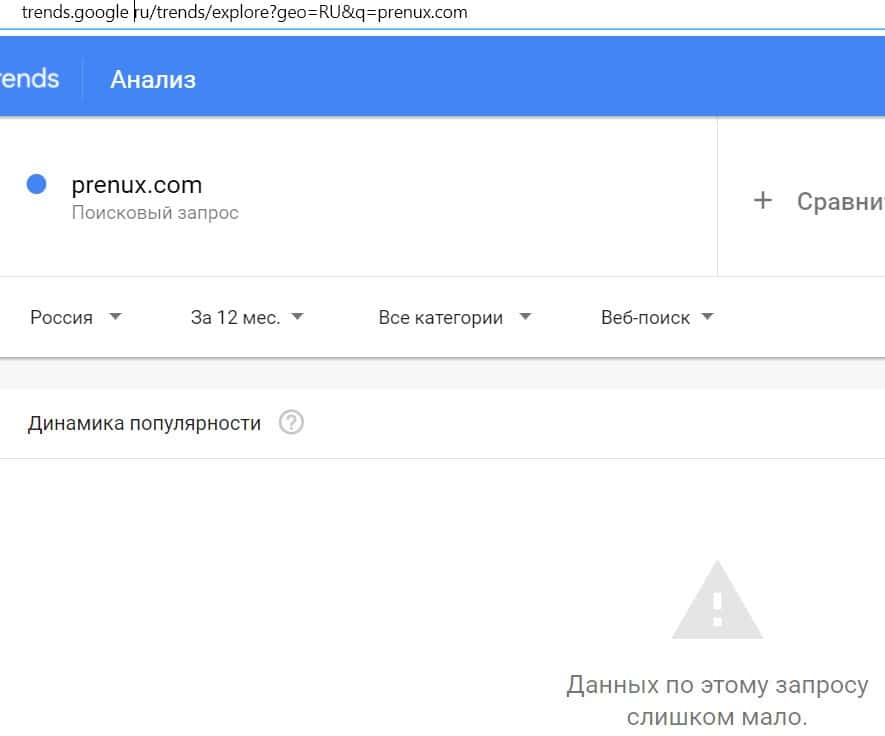Viewport: 885px width, 736px height.
Task: Select the Анализ tab in the header
Action: coord(153,80)
